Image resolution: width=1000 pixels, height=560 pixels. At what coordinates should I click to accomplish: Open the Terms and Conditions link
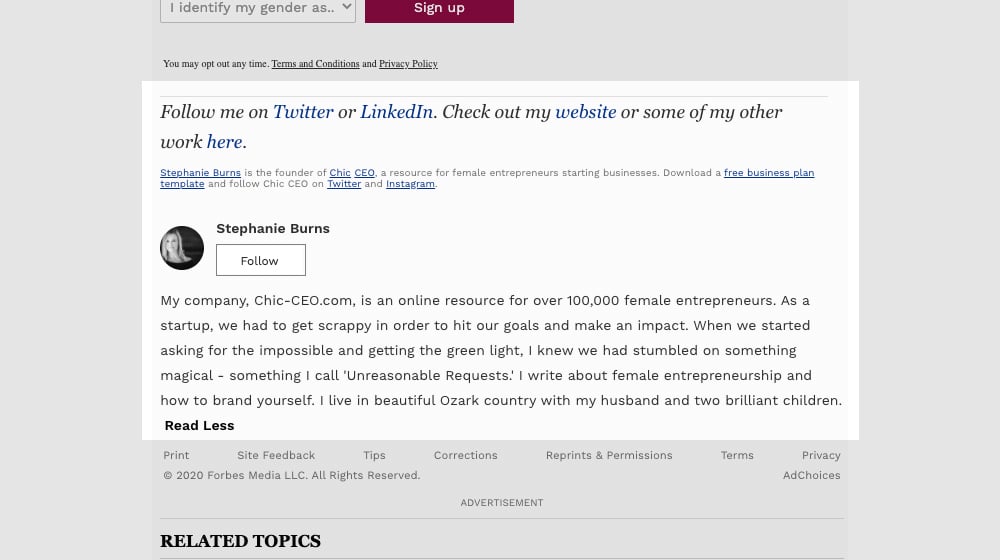point(316,64)
